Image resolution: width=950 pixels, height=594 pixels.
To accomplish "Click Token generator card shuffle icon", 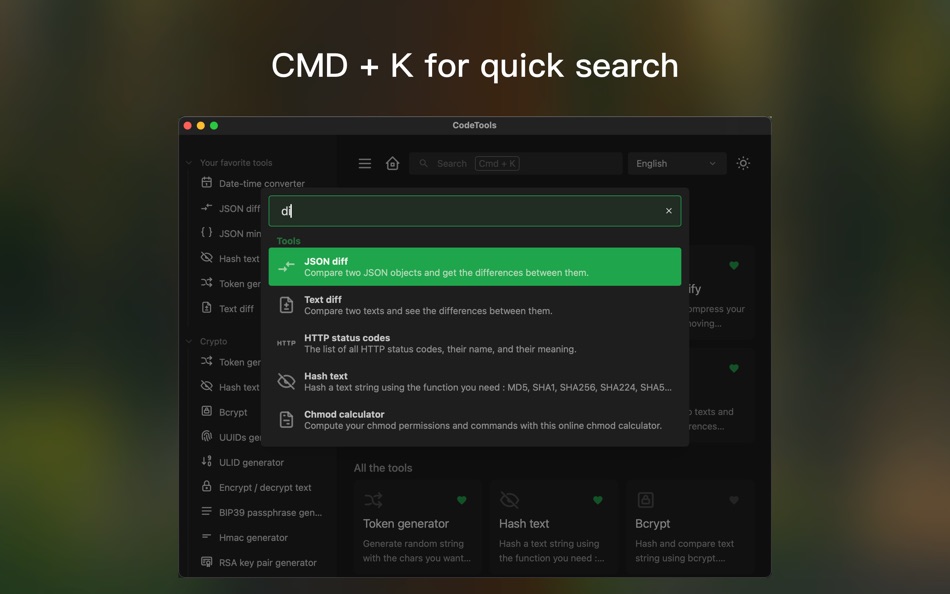I will pyautogui.click(x=373, y=500).
